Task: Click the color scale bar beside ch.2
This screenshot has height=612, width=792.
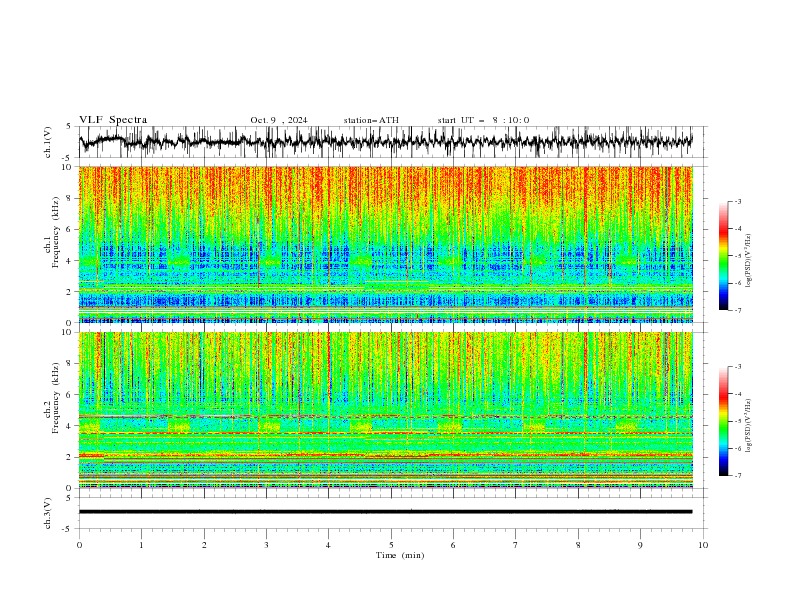Action: 723,421
